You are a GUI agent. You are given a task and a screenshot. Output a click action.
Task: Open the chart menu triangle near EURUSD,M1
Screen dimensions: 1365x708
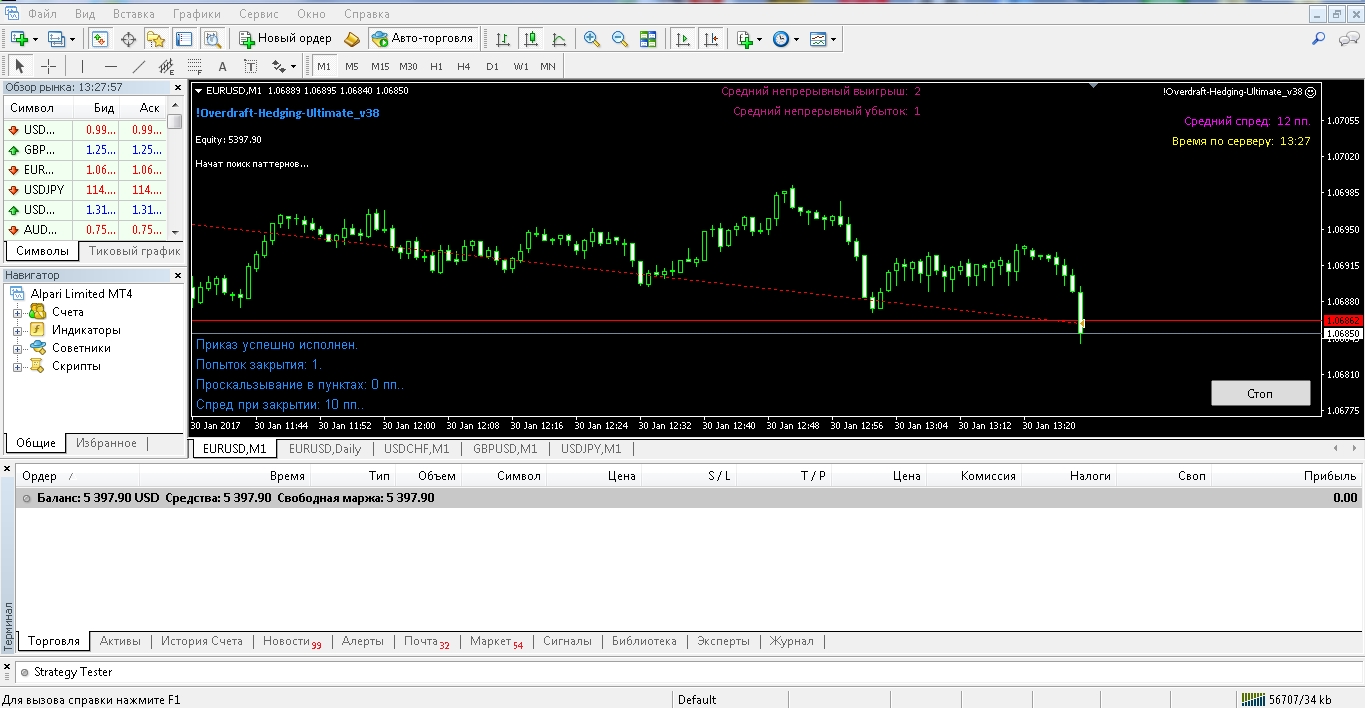click(199, 91)
